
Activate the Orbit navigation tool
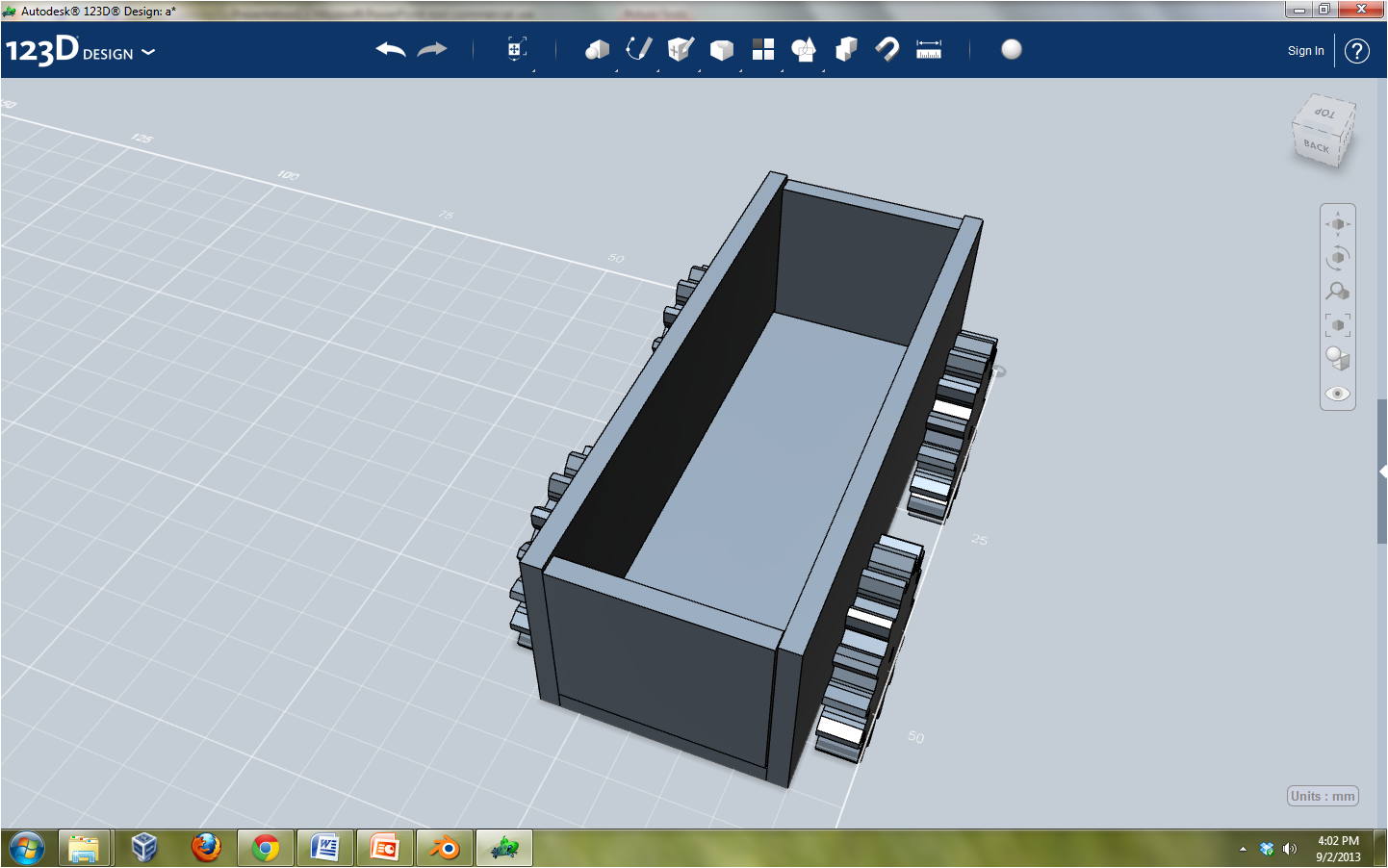[x=1338, y=258]
